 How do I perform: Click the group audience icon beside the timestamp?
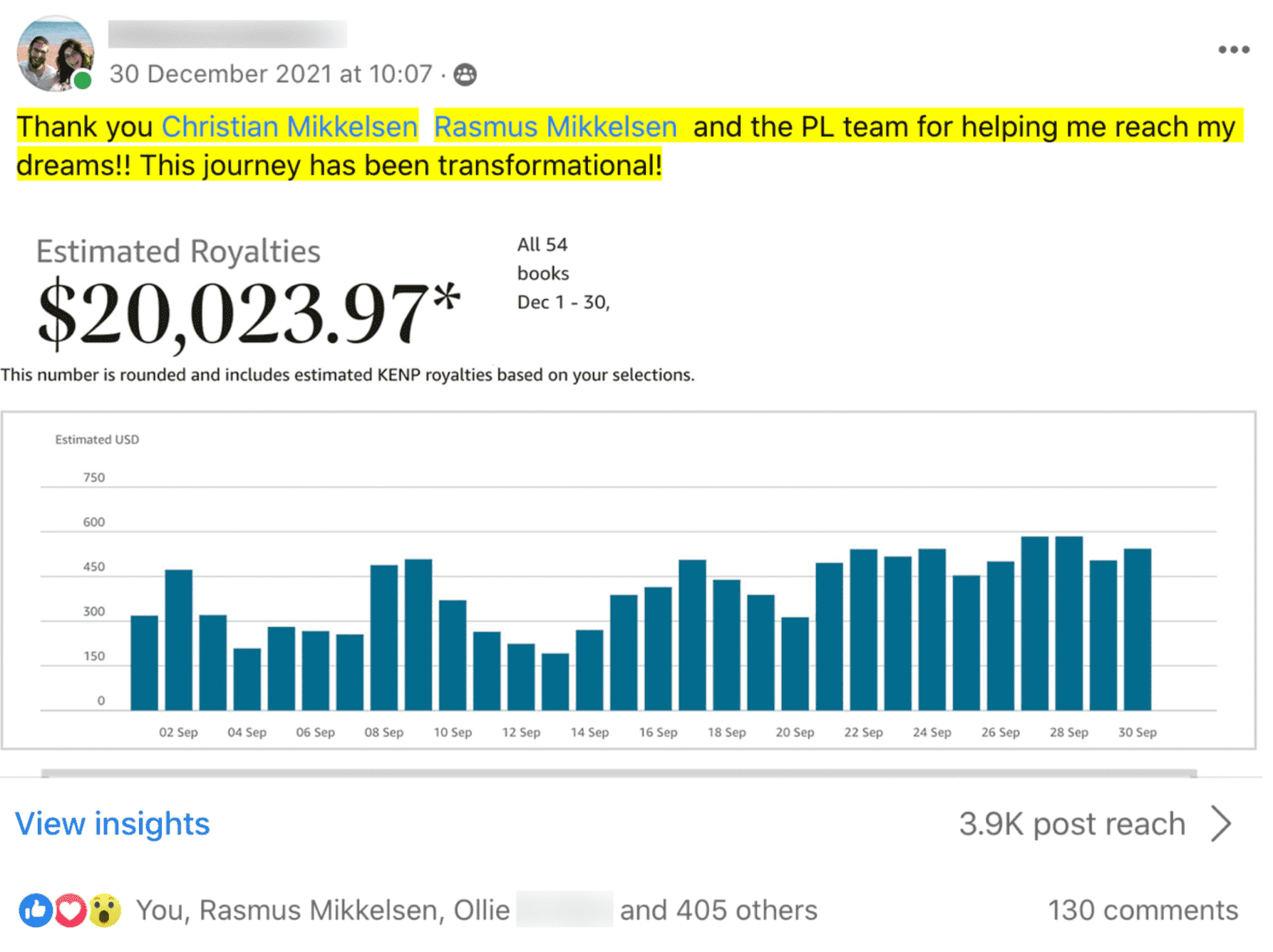pyautogui.click(x=465, y=74)
